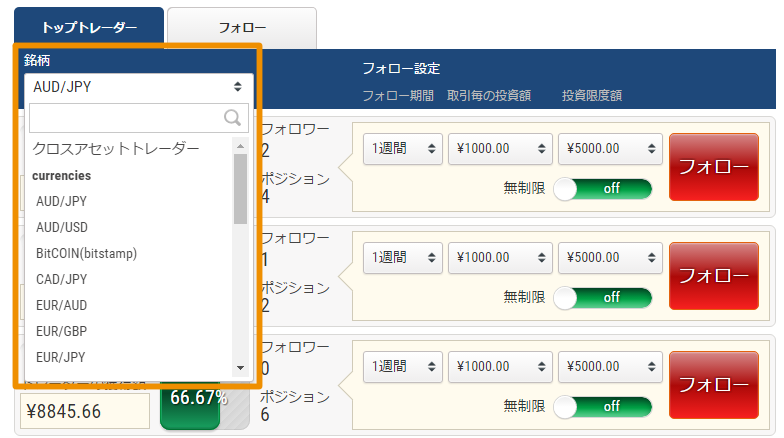Click red フォロー button in third trader row
The width and height of the screenshot is (784, 438).
pos(714,384)
